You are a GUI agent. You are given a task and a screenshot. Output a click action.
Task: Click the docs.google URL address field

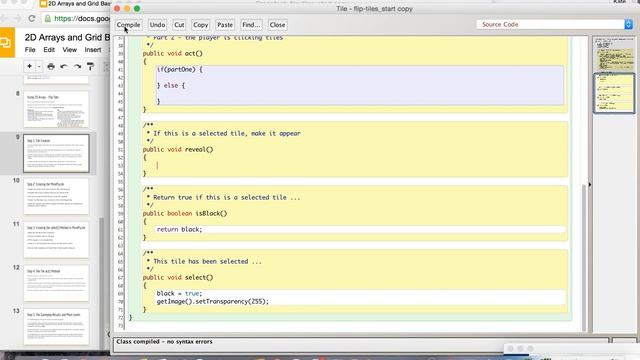pos(82,18)
